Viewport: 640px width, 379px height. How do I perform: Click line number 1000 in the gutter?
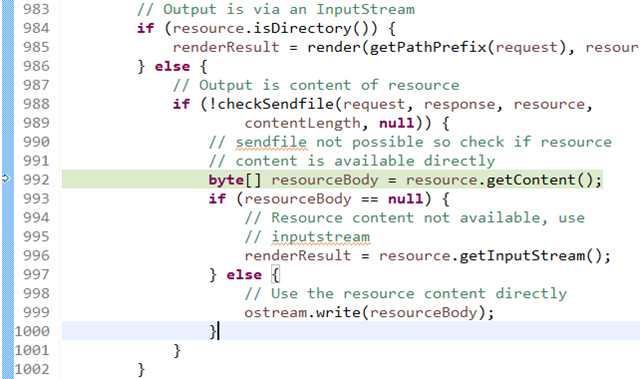(32, 331)
